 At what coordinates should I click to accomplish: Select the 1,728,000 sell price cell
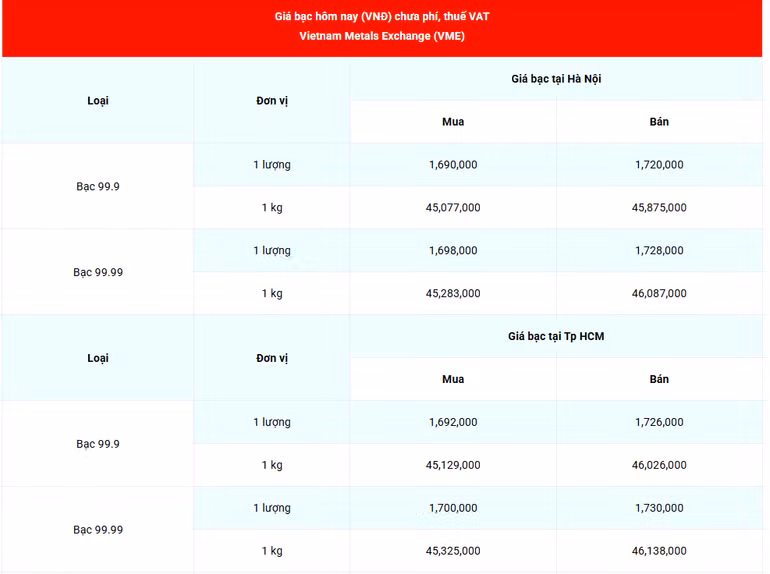[659, 250]
